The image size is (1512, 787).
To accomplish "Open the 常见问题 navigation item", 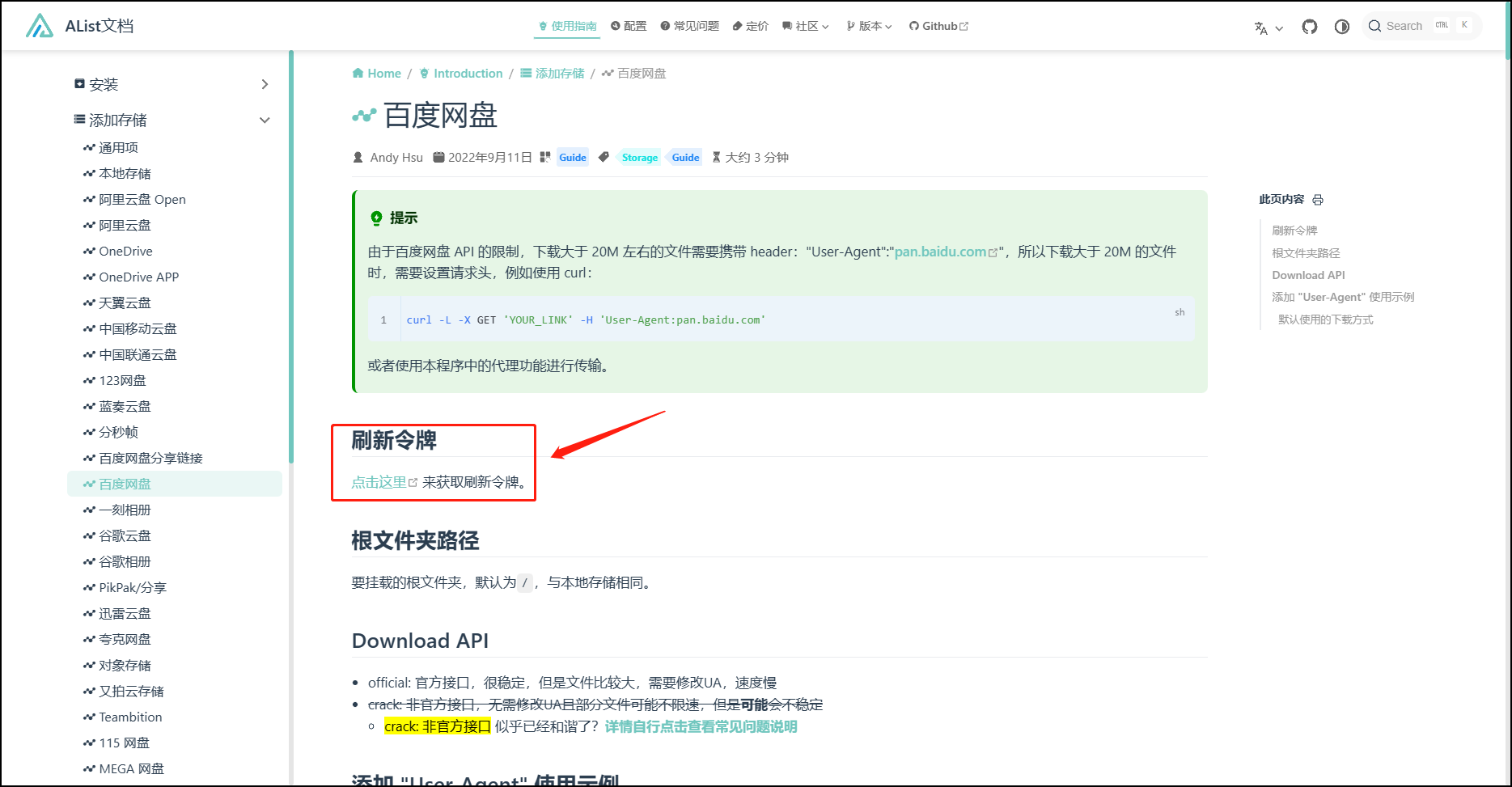I will tap(689, 26).
